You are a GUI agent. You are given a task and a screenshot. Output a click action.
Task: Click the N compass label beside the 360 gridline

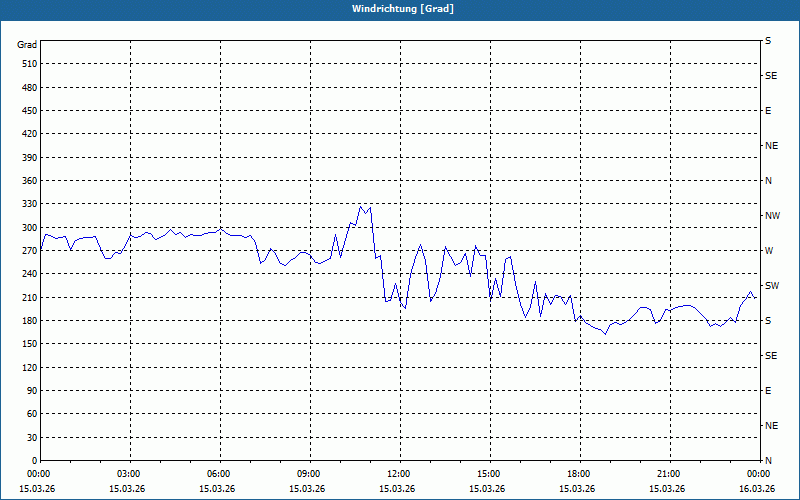(768, 181)
